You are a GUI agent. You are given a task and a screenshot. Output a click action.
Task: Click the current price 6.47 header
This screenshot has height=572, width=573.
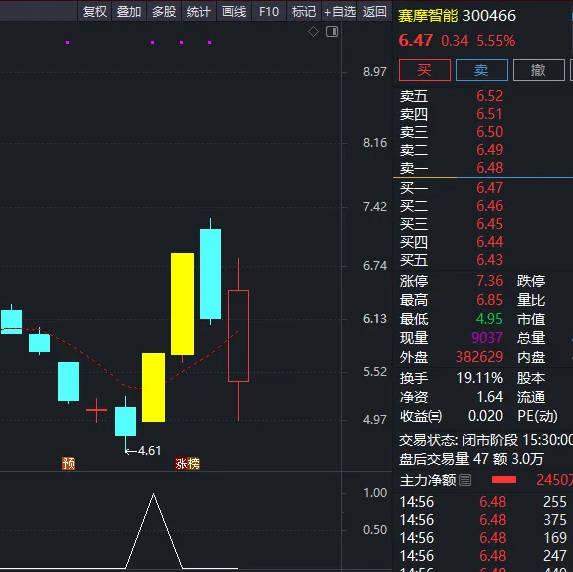pyautogui.click(x=415, y=40)
